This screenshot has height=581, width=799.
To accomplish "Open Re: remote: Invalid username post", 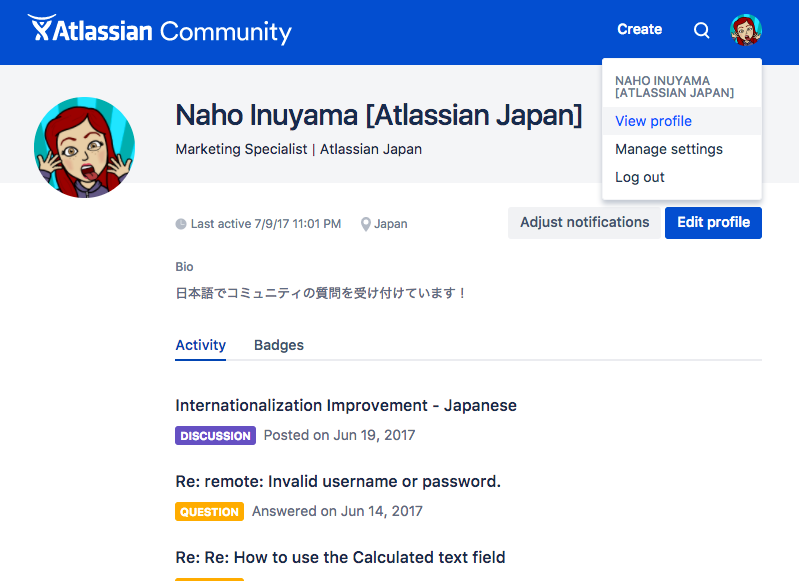I will point(338,482).
